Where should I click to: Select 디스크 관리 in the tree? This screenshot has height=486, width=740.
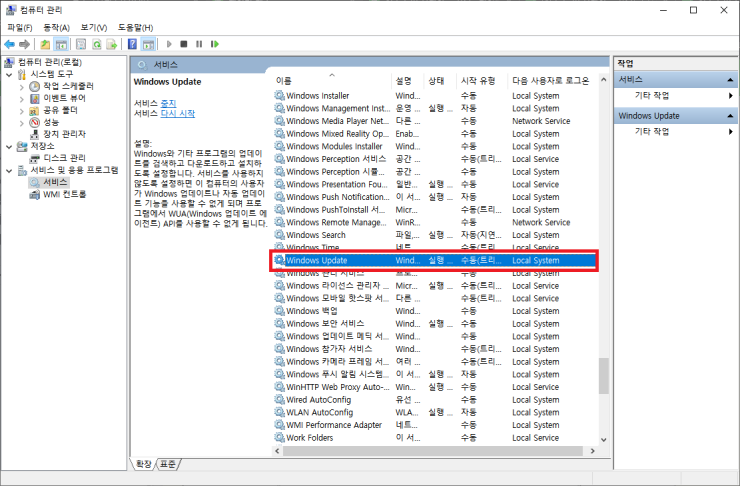coord(64,158)
